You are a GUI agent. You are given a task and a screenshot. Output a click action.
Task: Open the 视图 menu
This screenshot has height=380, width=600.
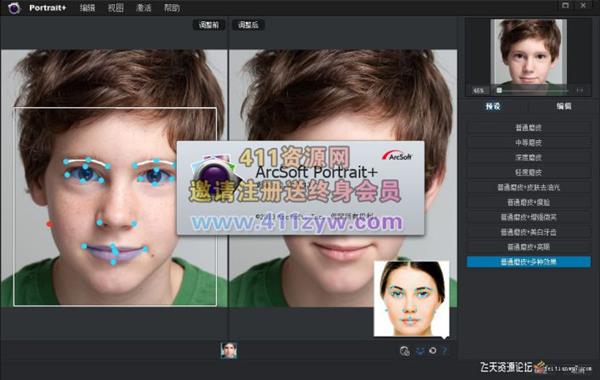[x=116, y=8]
